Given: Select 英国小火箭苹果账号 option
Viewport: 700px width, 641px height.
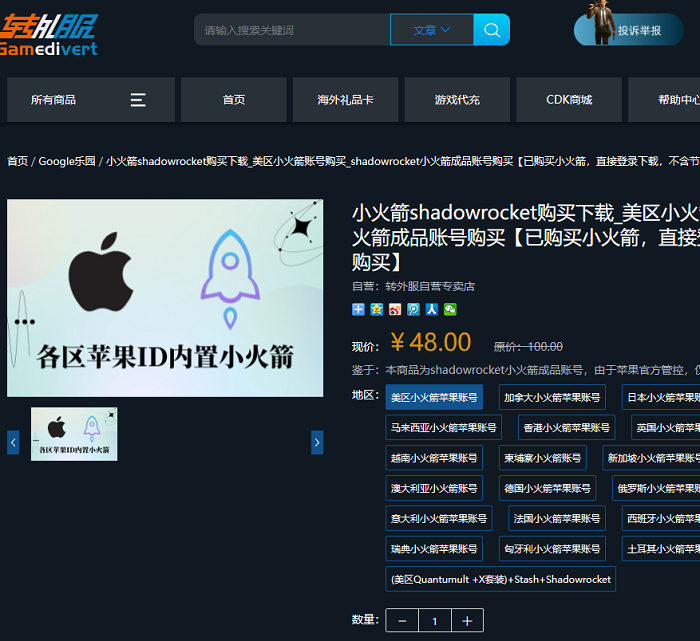Looking at the screenshot, I should click(666, 428).
